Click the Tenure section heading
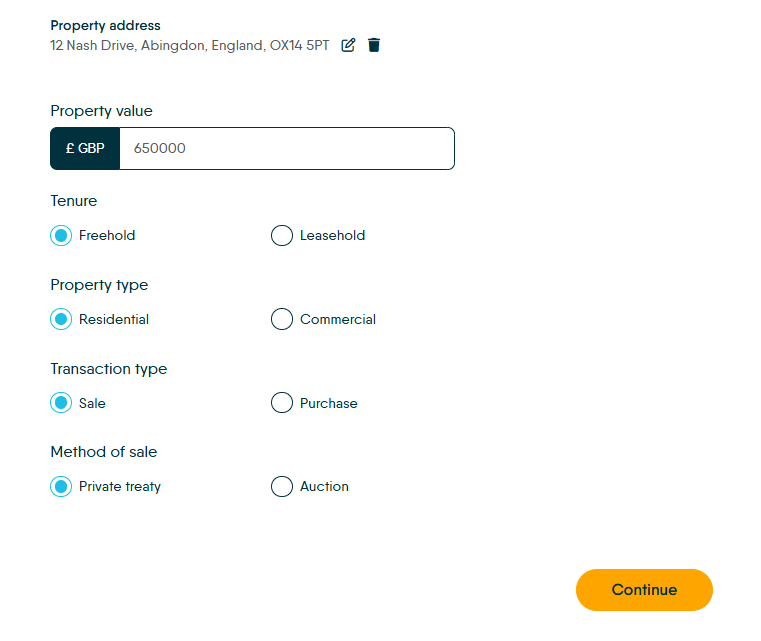The height and width of the screenshot is (641, 761). point(74,201)
